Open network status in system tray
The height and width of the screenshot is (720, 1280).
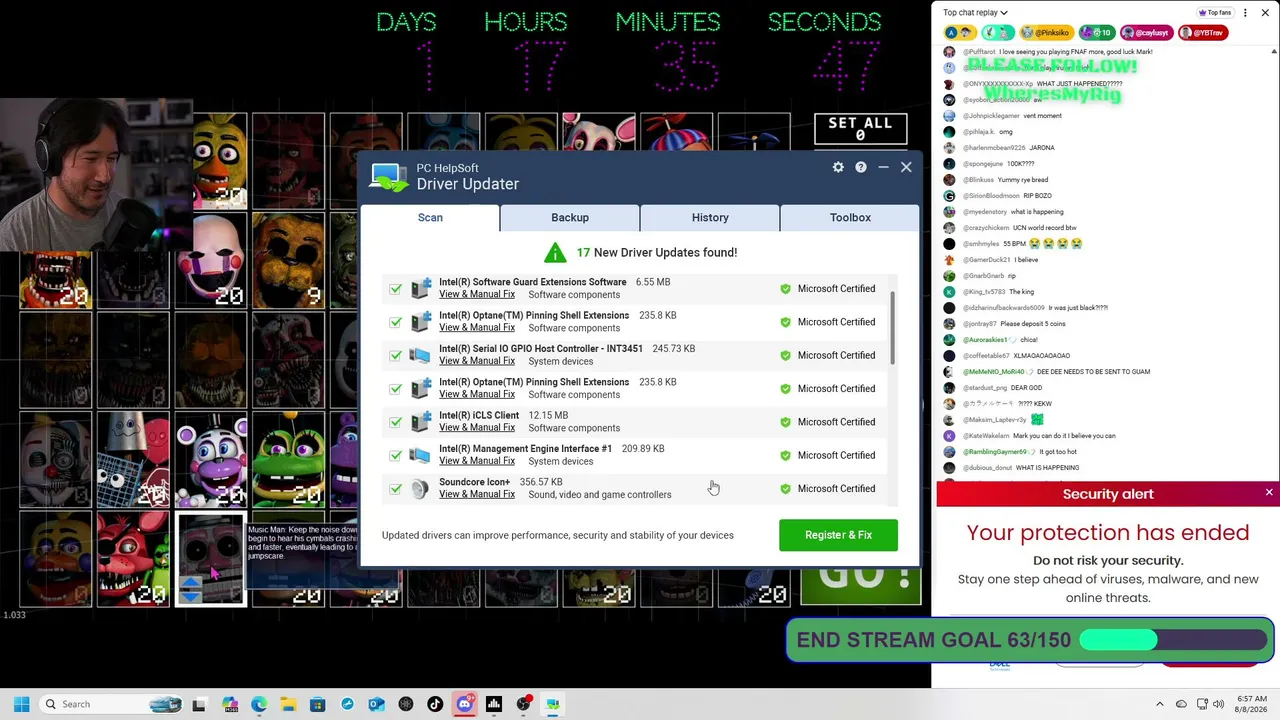(x=1203, y=704)
